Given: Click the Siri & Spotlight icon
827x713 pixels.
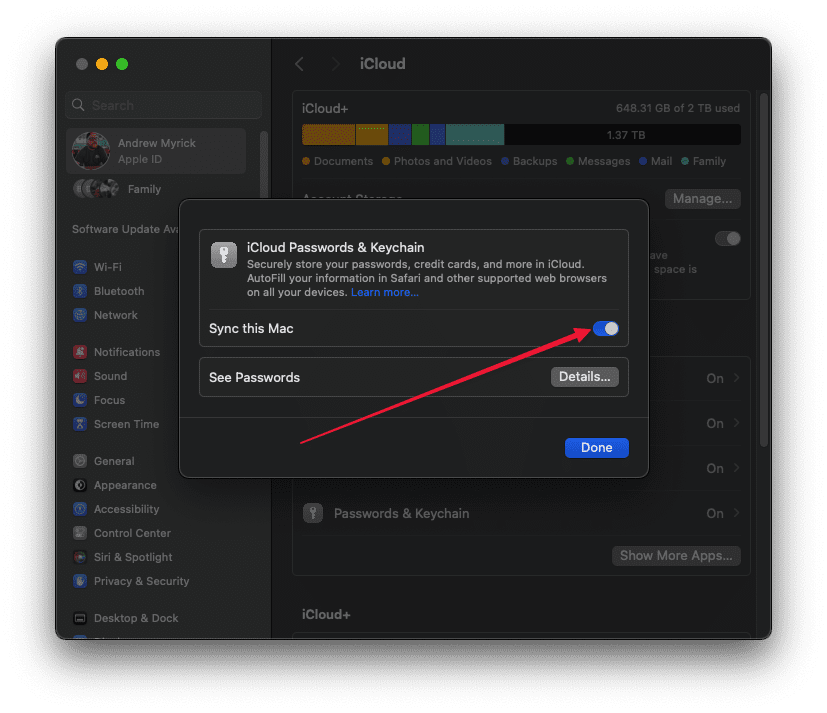Looking at the screenshot, I should [80, 557].
